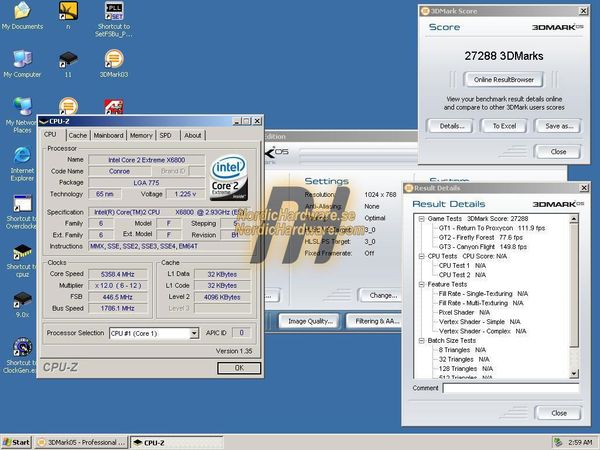
Task: Collapse the CPU Tests tree node
Action: coord(420,255)
